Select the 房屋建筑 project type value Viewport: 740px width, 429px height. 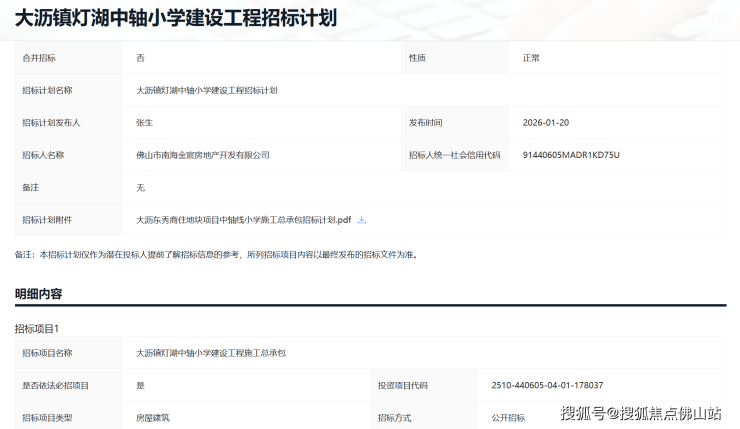click(x=153, y=417)
